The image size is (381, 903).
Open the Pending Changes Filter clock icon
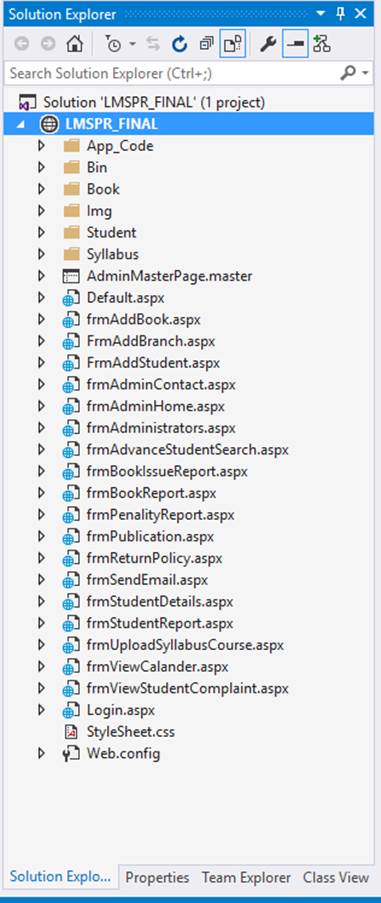(x=113, y=44)
